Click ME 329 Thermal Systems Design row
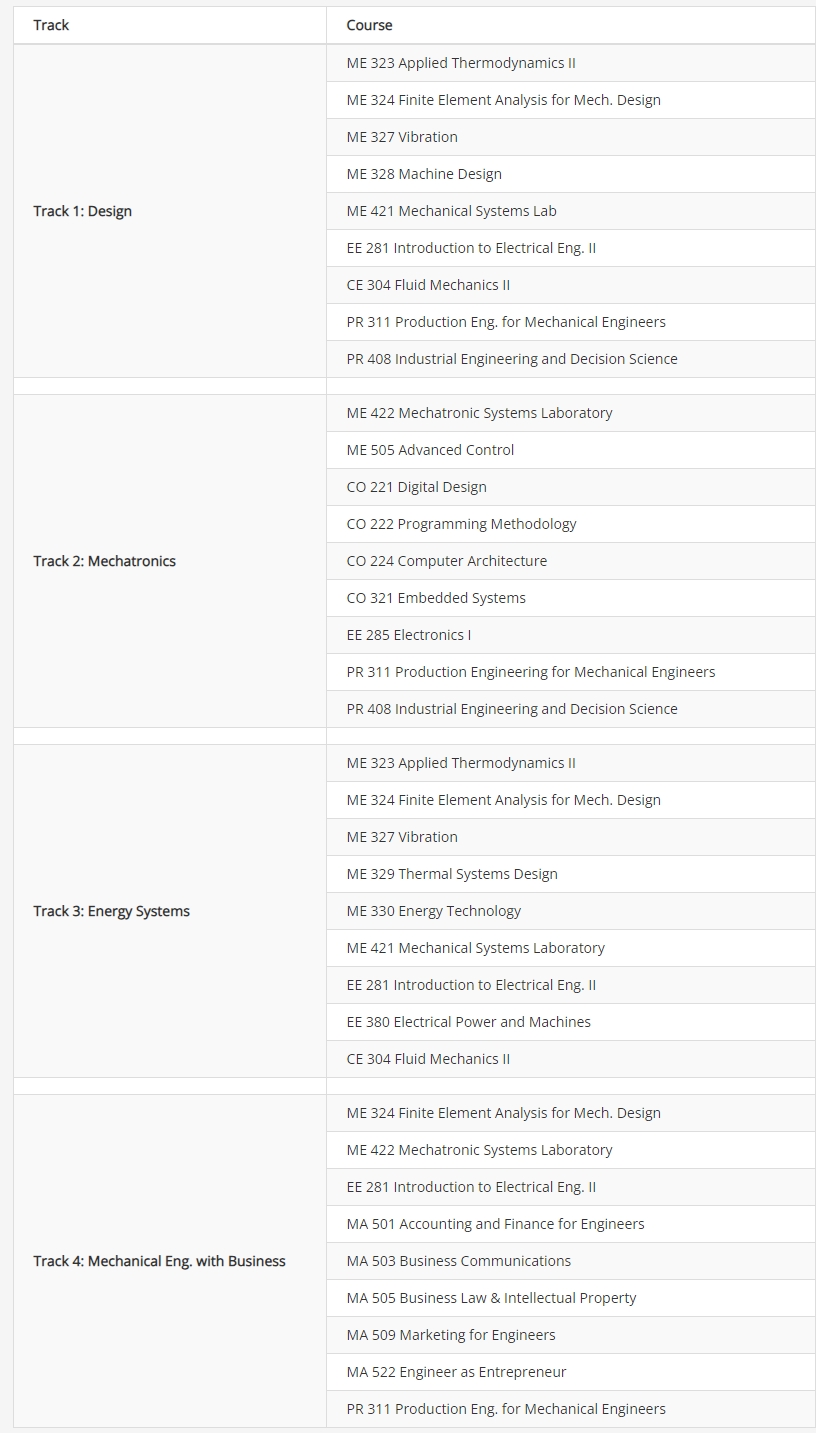This screenshot has height=1433, width=816. point(452,874)
